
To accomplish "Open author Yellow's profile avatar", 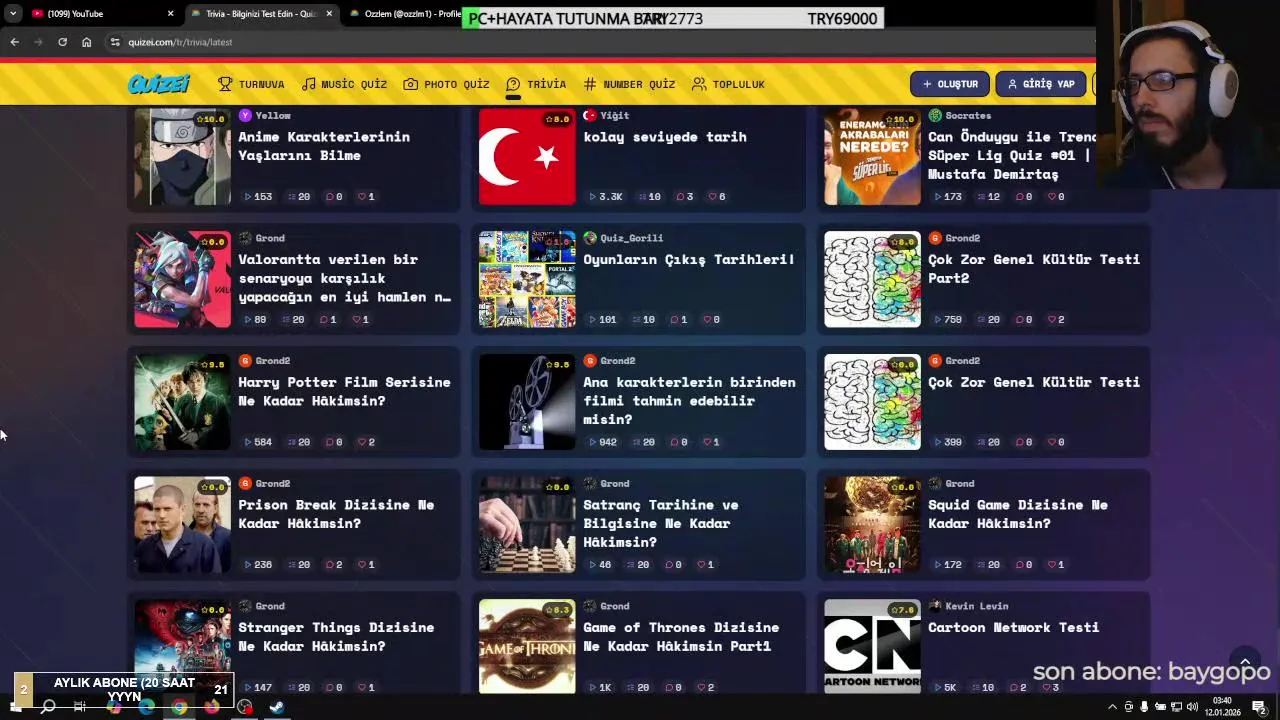I will [245, 116].
